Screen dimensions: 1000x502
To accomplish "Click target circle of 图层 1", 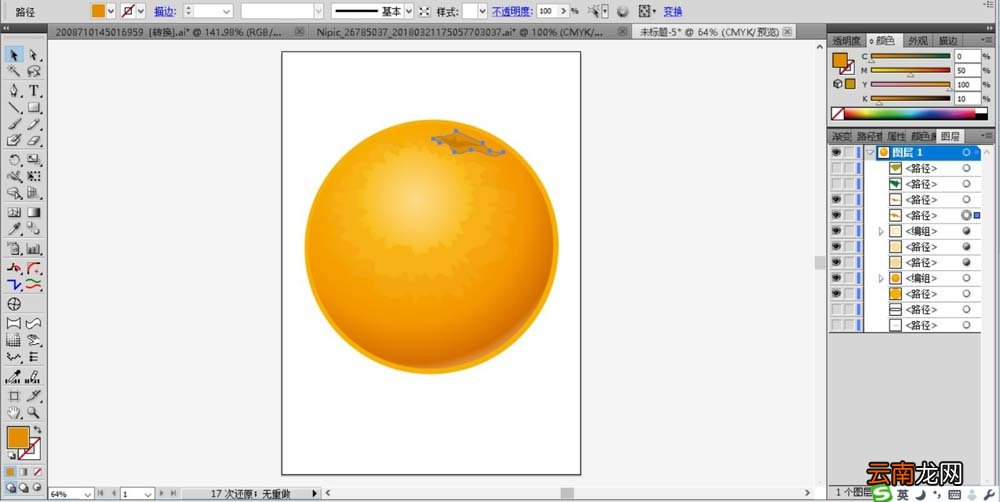I will pyautogui.click(x=966, y=152).
